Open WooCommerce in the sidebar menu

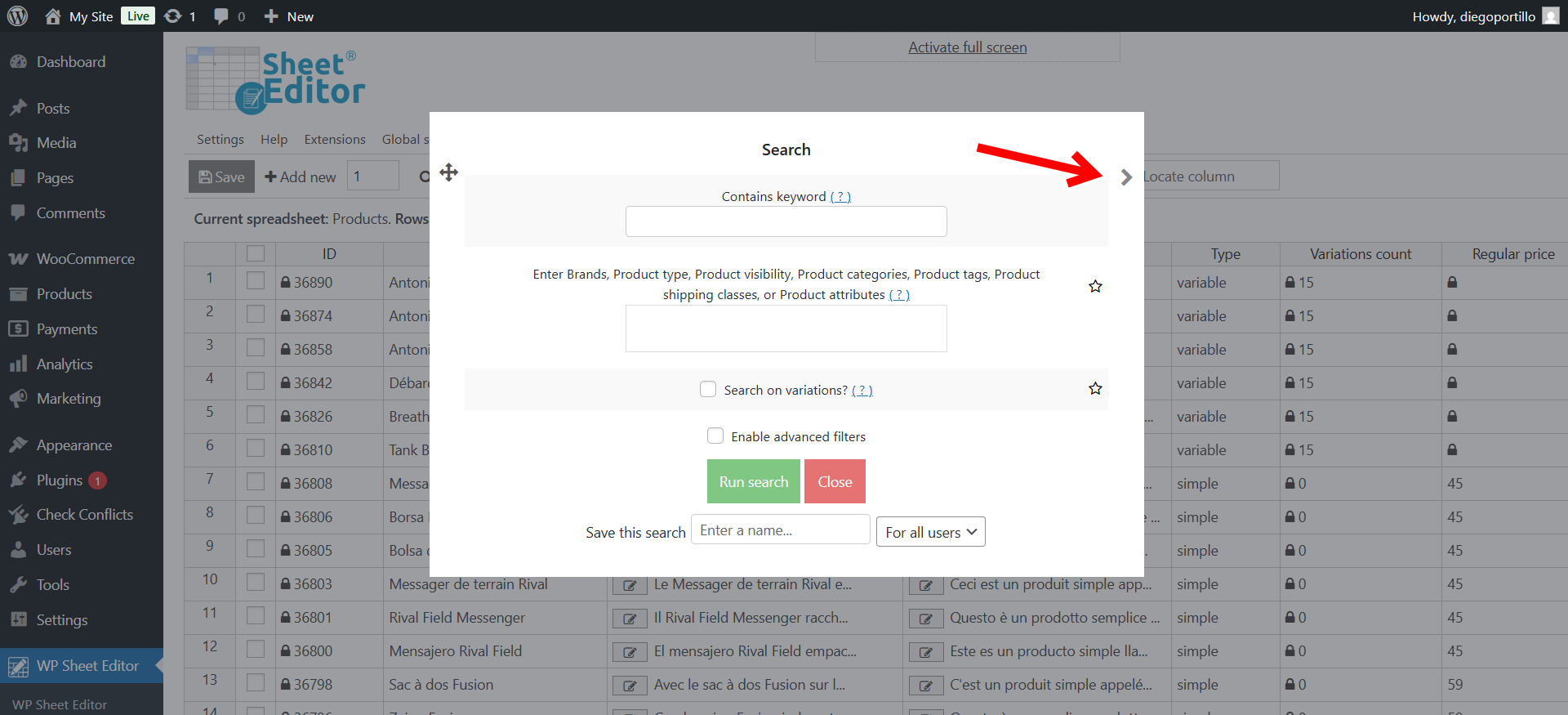pos(85,259)
